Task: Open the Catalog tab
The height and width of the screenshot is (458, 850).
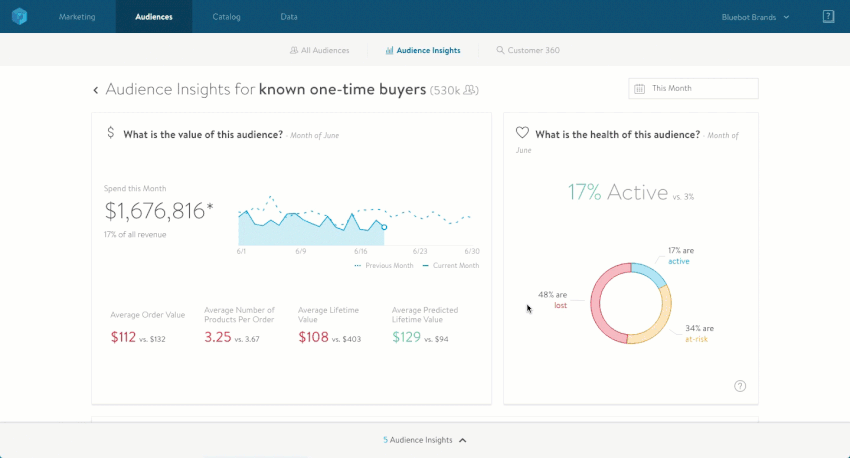Action: [x=226, y=17]
